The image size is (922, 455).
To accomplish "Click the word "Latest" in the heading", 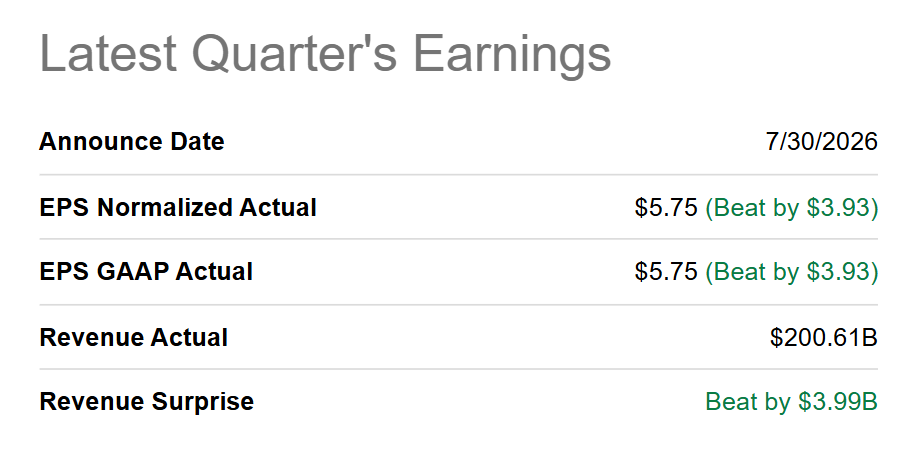I will pos(108,53).
